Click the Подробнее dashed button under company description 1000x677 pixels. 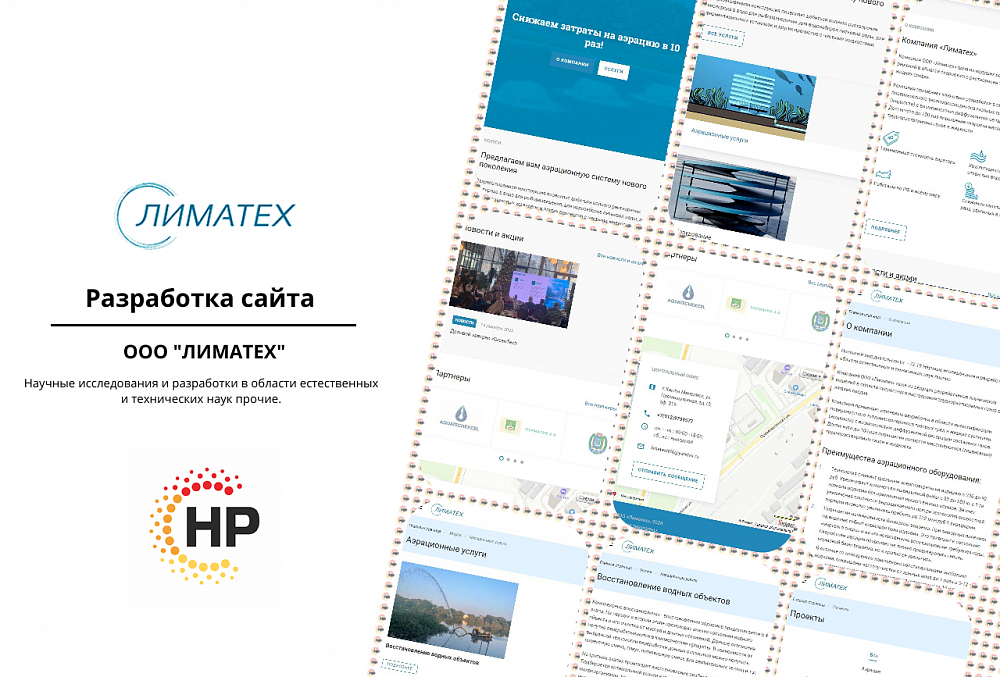tap(885, 229)
